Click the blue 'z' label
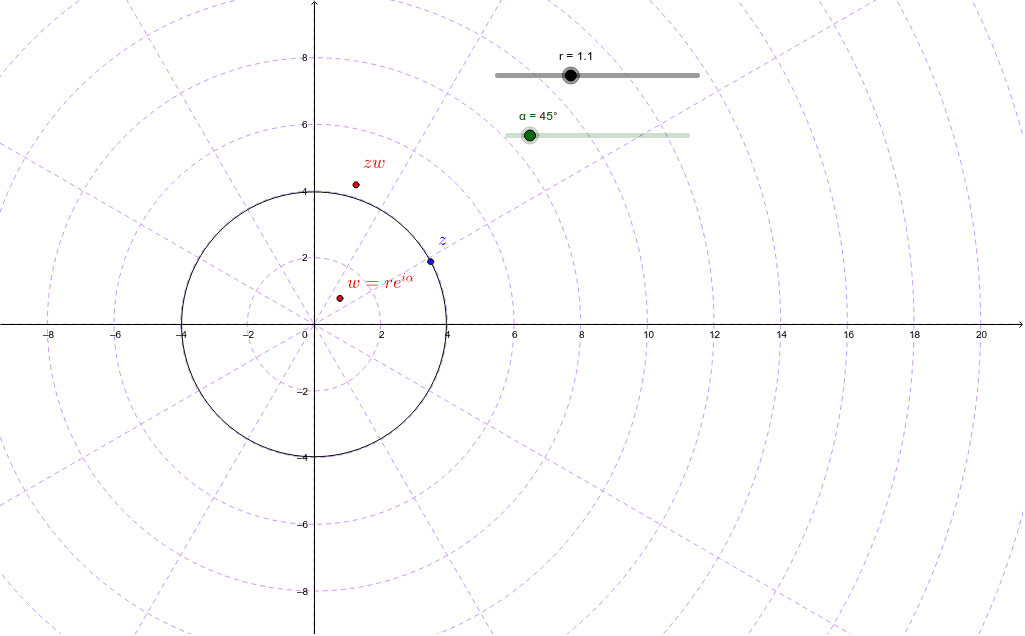 443,241
